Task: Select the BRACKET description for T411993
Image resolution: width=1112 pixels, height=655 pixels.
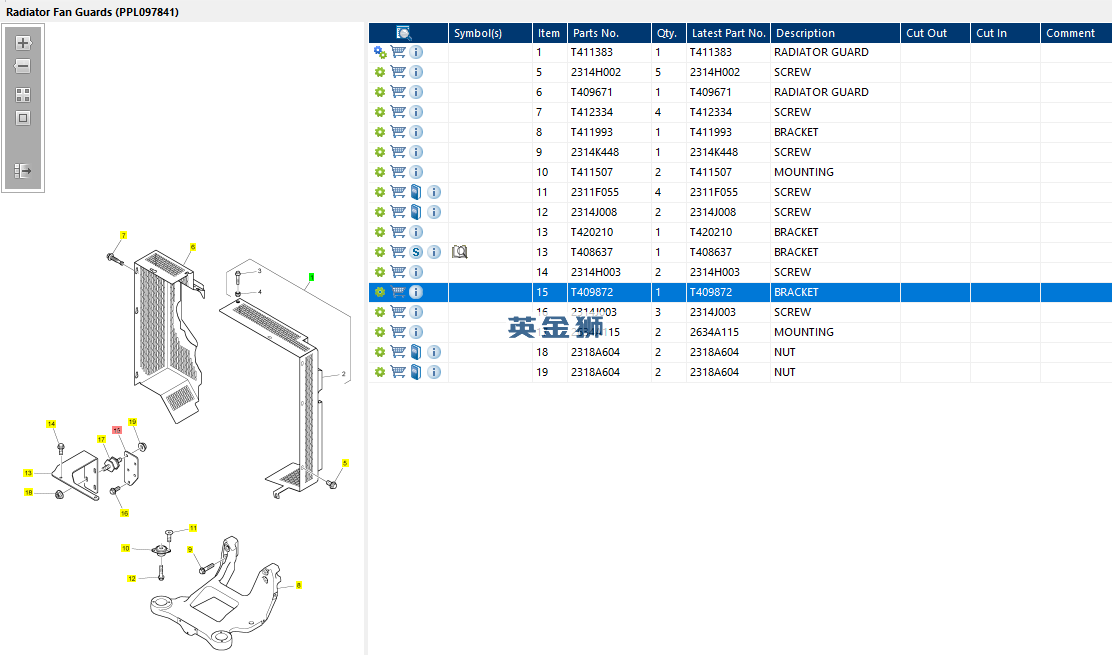Action: (x=796, y=132)
